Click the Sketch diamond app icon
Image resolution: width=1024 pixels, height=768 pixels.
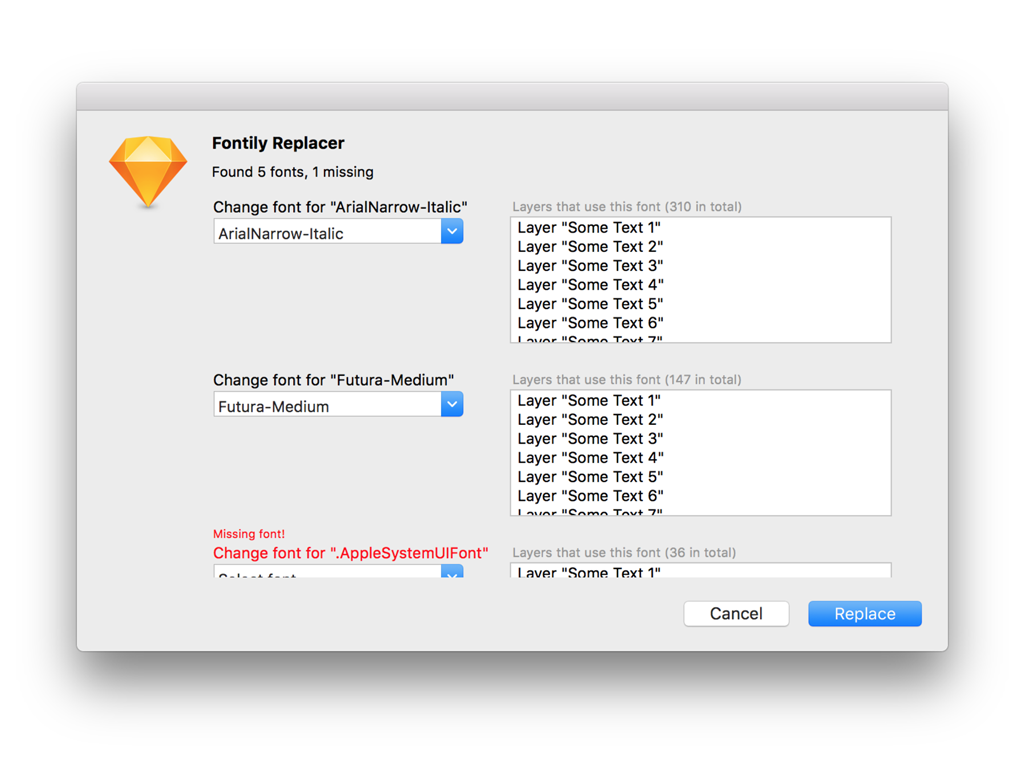coord(148,172)
